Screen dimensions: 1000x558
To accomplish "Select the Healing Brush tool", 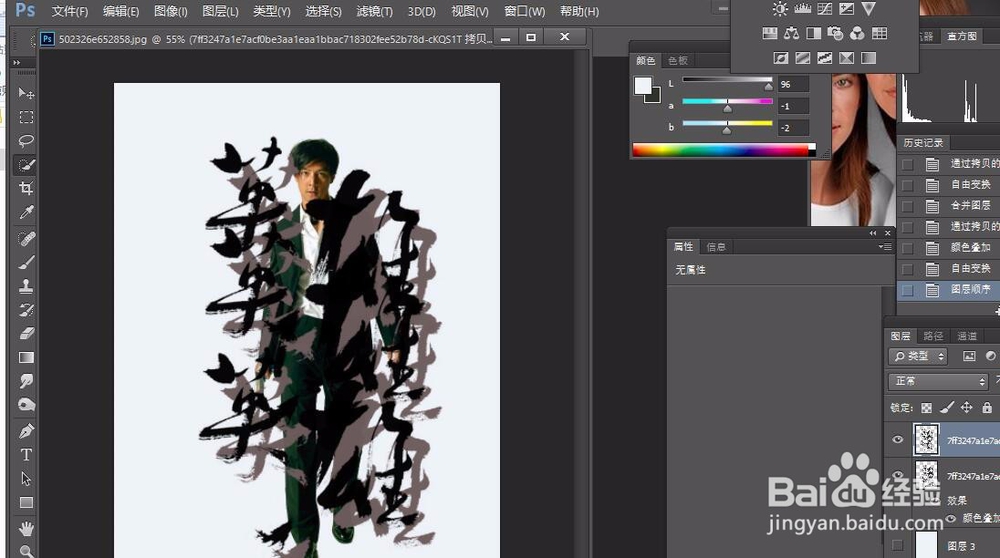I will pyautogui.click(x=26, y=239).
